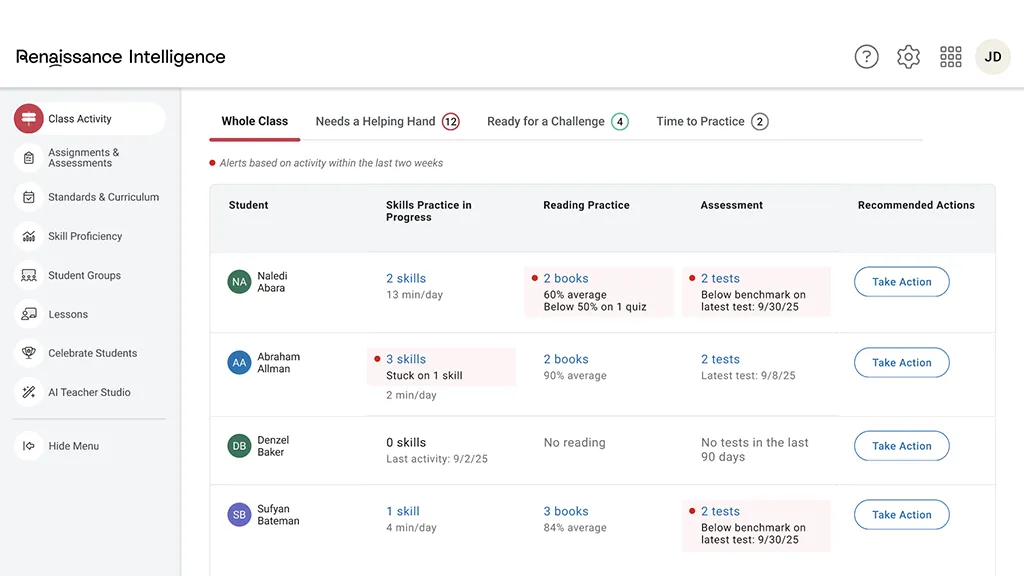Screen dimensions: 1024x576
Task: Click the Lessons presenter icon
Action: pos(29,314)
